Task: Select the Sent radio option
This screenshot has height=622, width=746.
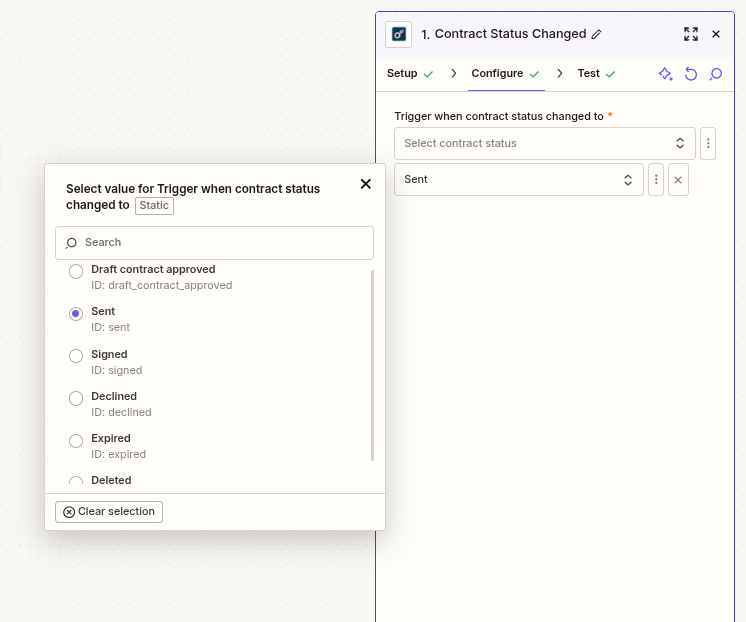Action: coord(76,314)
